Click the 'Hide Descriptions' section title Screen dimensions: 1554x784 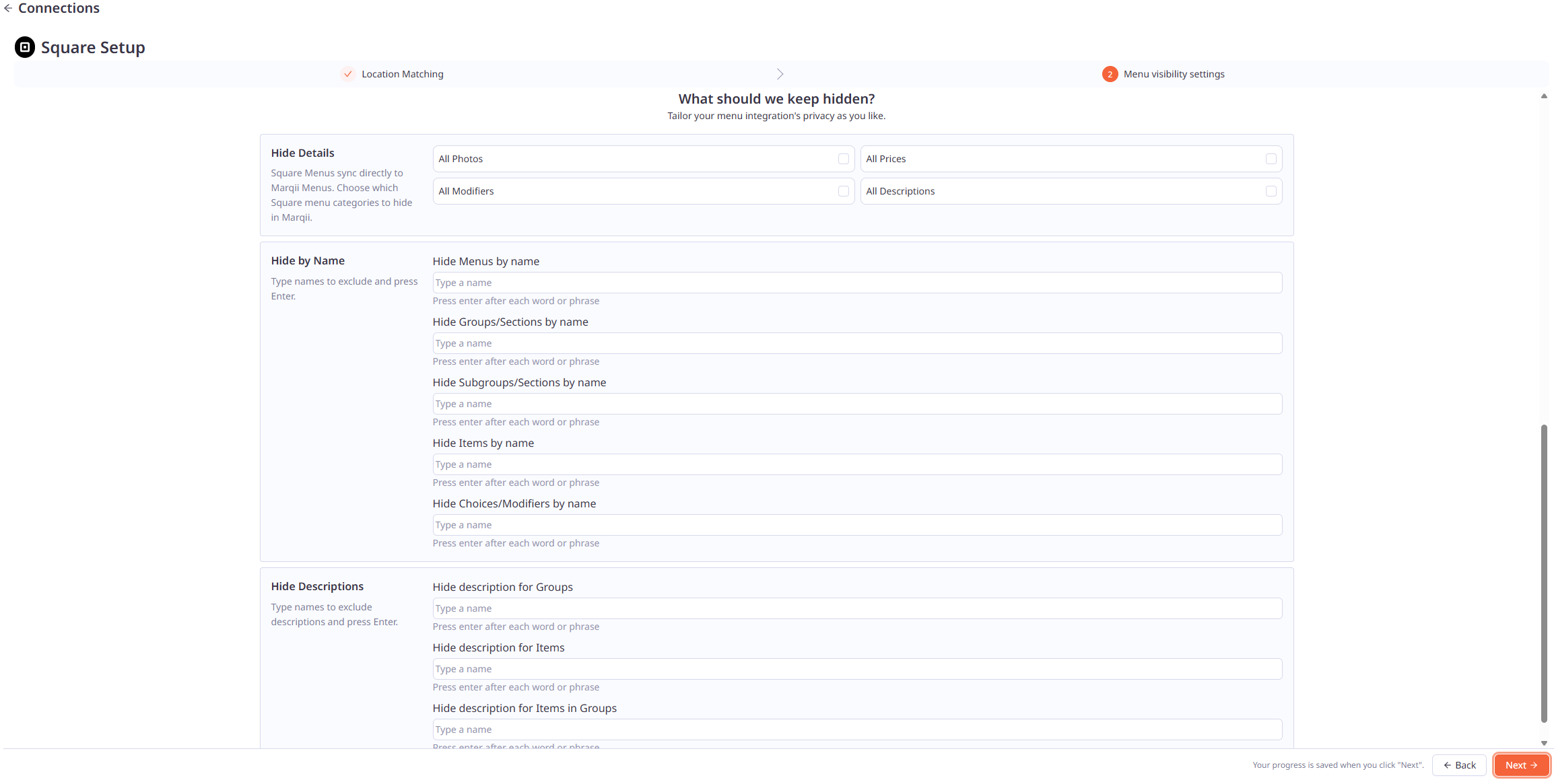[x=317, y=586]
